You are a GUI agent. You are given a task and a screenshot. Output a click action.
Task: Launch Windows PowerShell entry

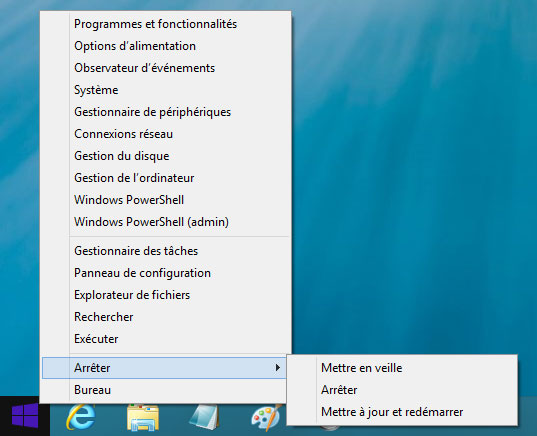[166, 200]
